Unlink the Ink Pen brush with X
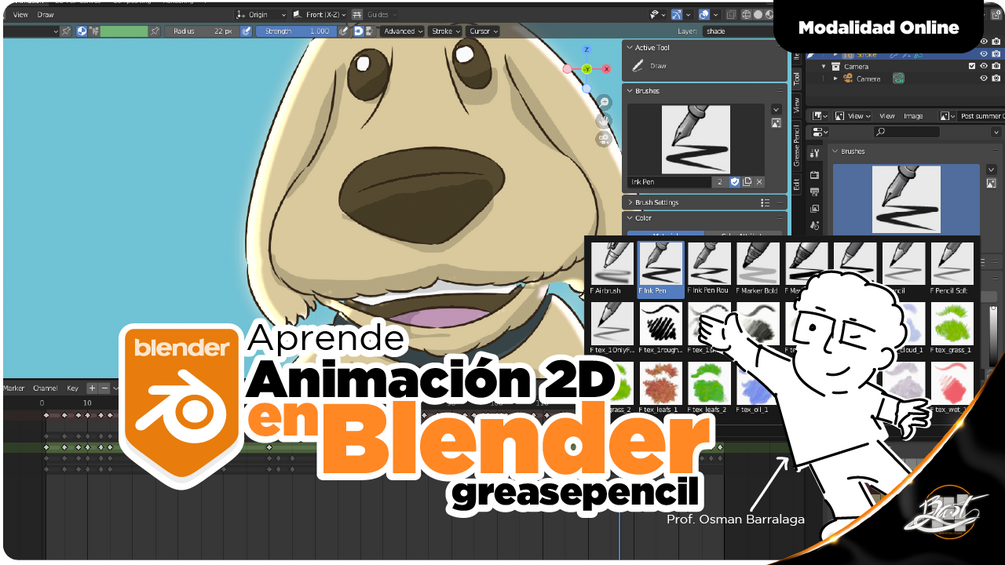This screenshot has height=565, width=1005. 759,182
